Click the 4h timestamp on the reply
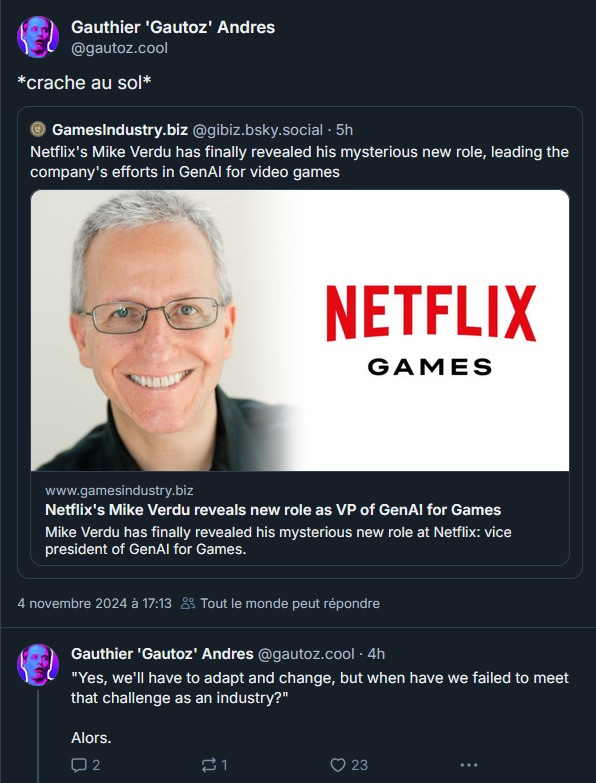This screenshot has height=783, width=596. tap(376, 654)
